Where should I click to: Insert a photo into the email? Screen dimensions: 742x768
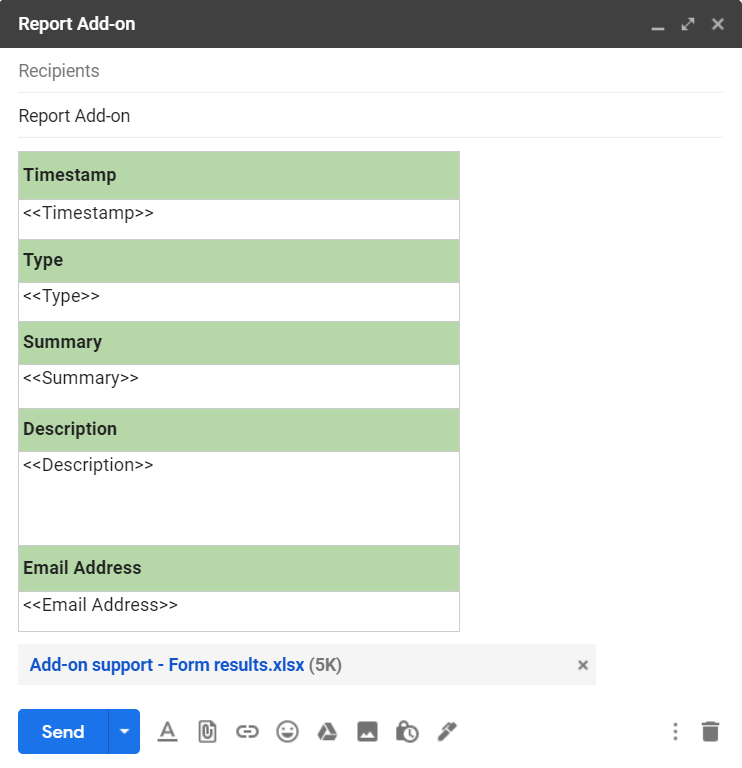point(367,732)
